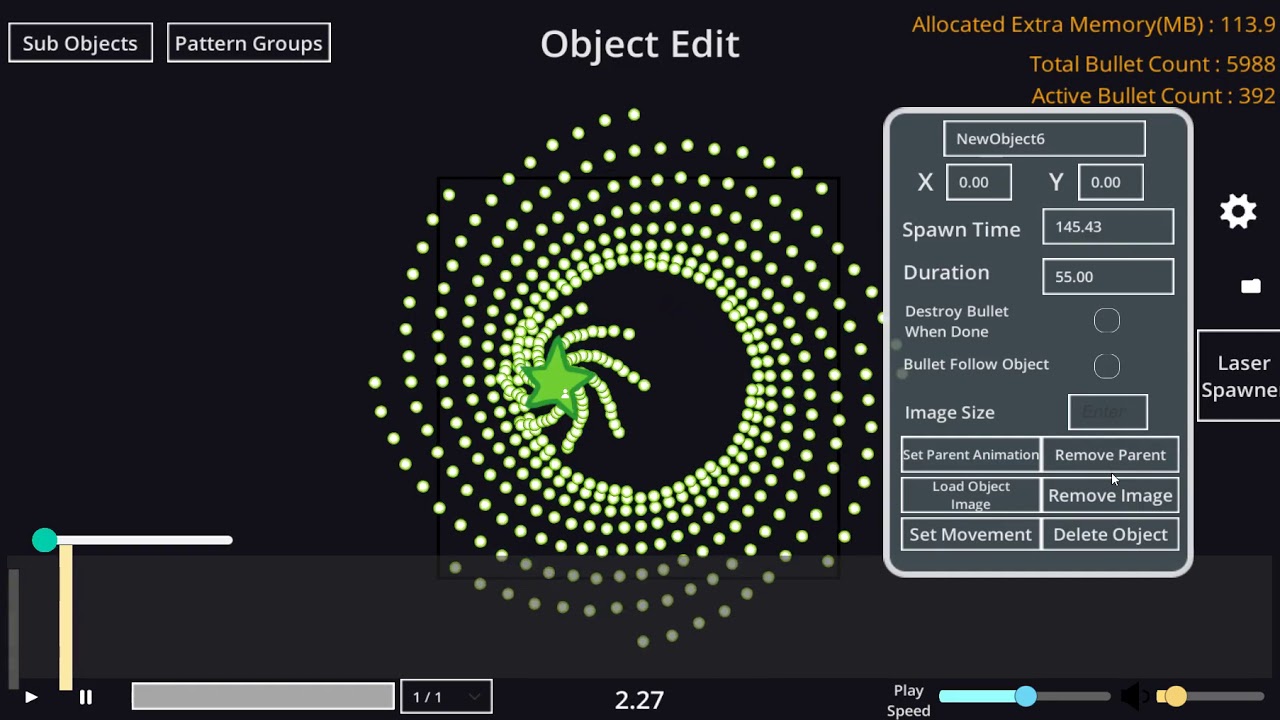Open the Sub Objects tab
The image size is (1280, 720).
(x=80, y=43)
